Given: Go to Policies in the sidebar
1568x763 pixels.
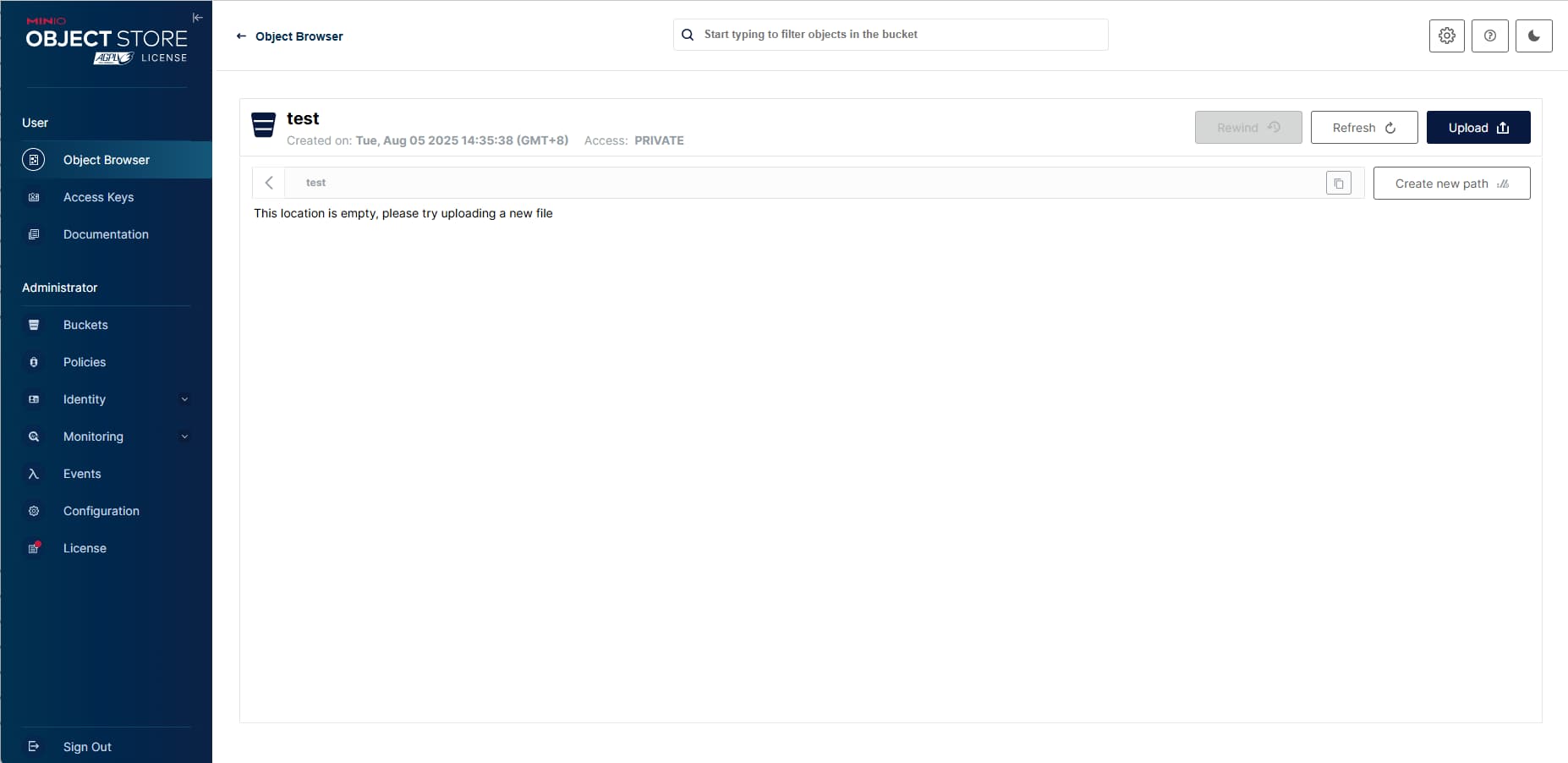Looking at the screenshot, I should (107, 362).
